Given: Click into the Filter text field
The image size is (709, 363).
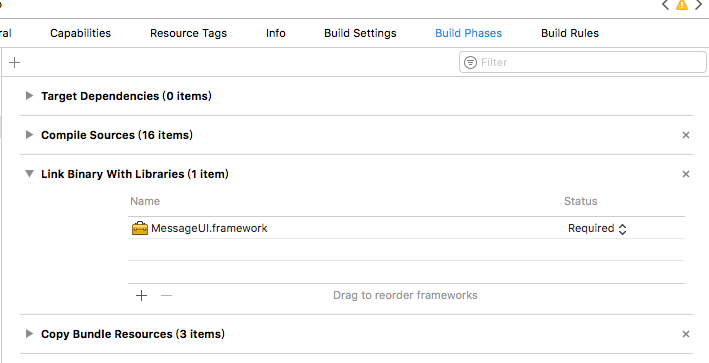Looking at the screenshot, I should tap(582, 62).
